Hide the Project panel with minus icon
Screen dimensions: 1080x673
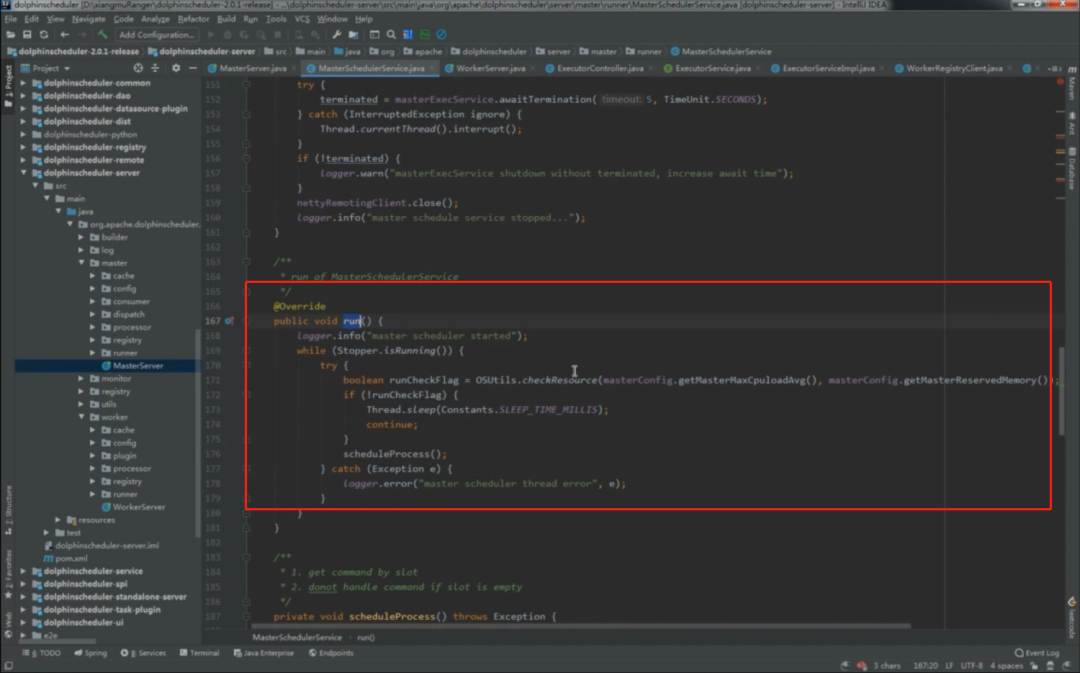[192, 68]
